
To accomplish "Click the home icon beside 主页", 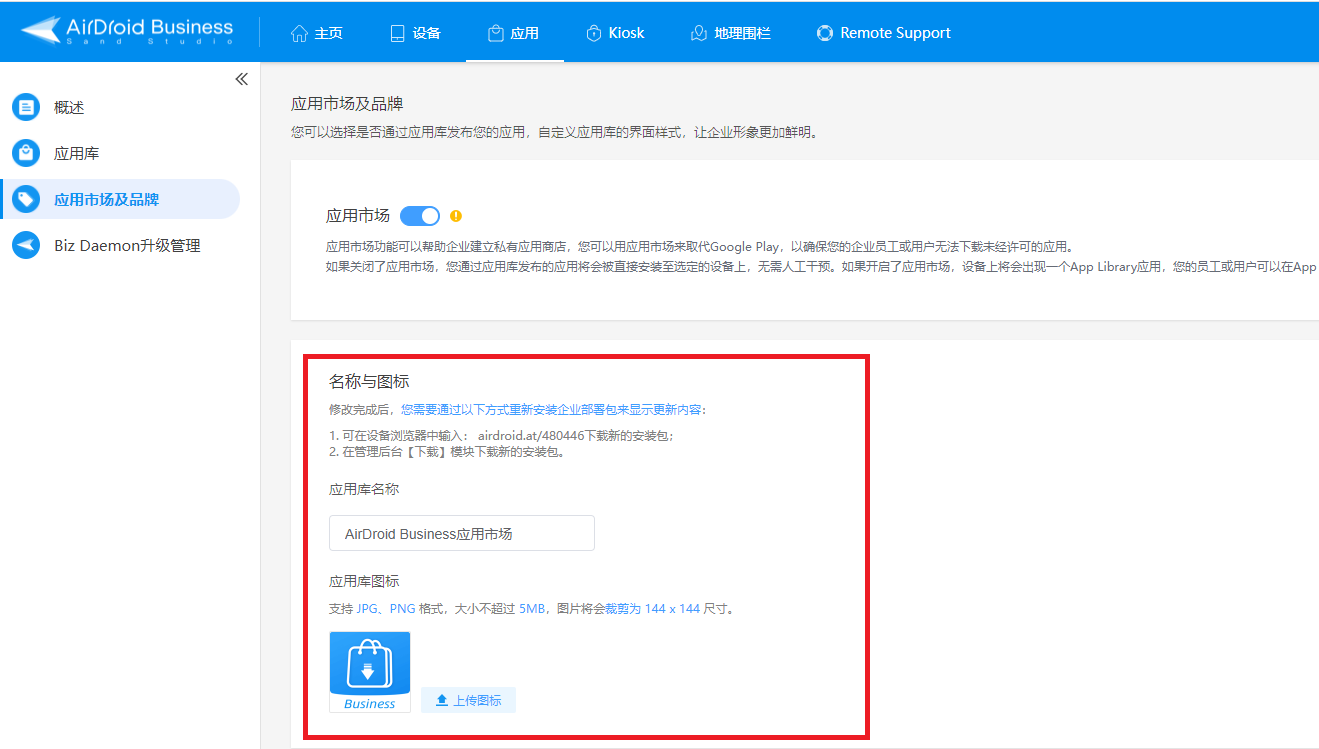I will click(299, 33).
